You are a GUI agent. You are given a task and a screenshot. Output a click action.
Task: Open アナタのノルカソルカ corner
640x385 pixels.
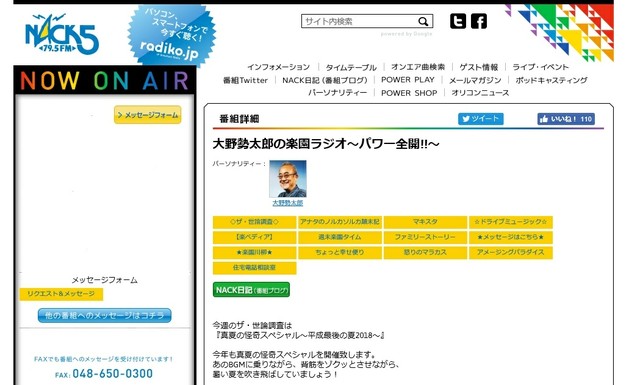click(340, 222)
